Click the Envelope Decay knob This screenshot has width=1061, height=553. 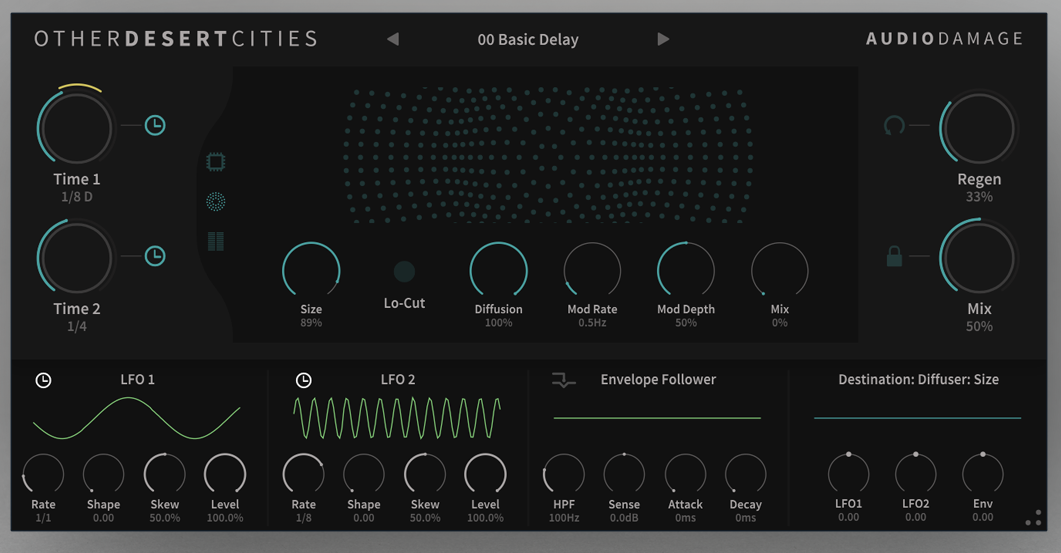746,474
